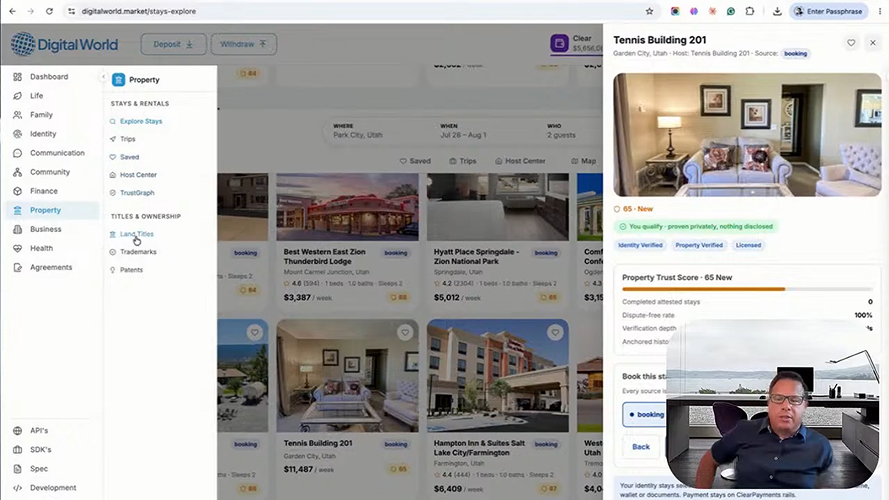Click the Identity Verified badge
This screenshot has width=889, height=500.
pos(640,245)
